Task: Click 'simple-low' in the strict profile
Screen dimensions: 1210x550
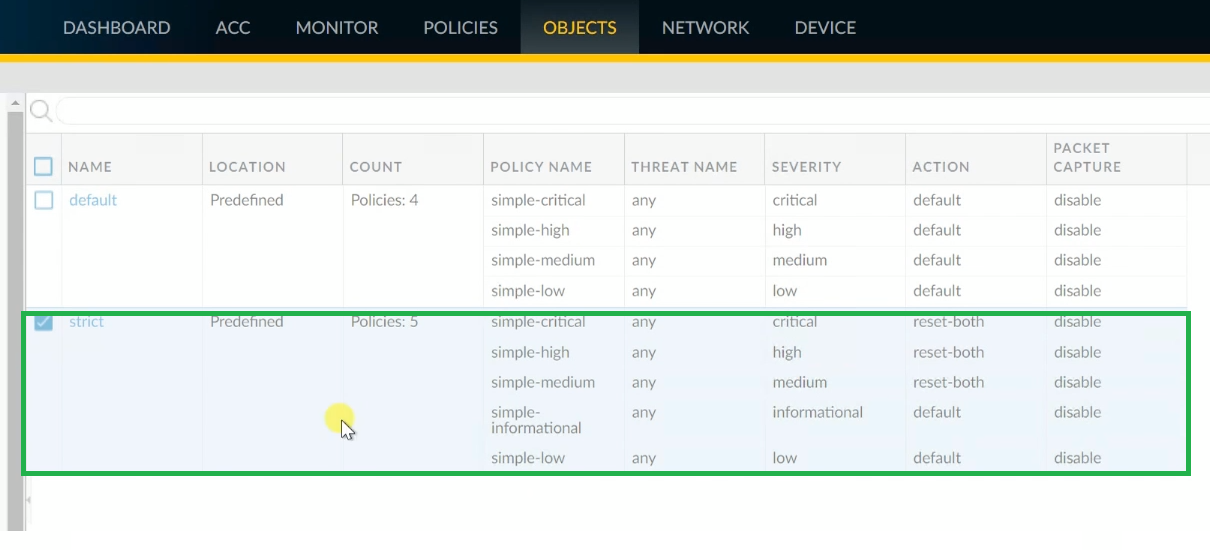Action: pos(528,458)
